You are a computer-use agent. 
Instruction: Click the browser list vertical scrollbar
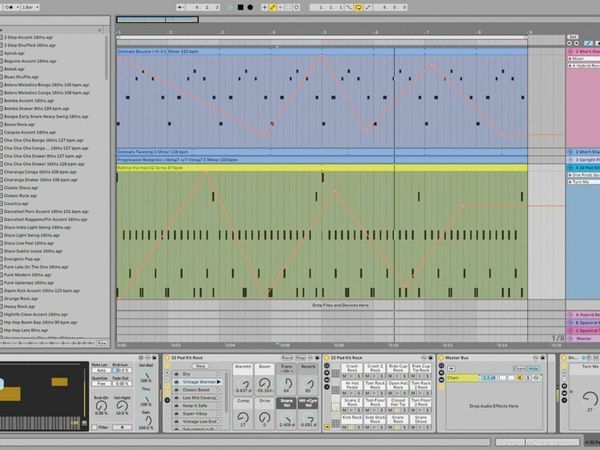click(106, 57)
